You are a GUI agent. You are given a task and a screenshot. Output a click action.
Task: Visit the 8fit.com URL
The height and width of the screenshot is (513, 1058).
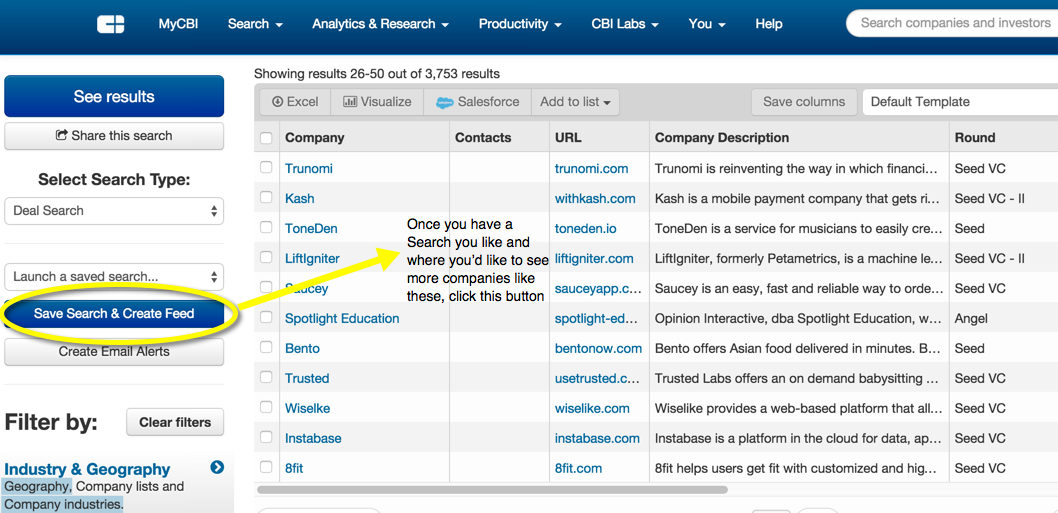coord(578,468)
